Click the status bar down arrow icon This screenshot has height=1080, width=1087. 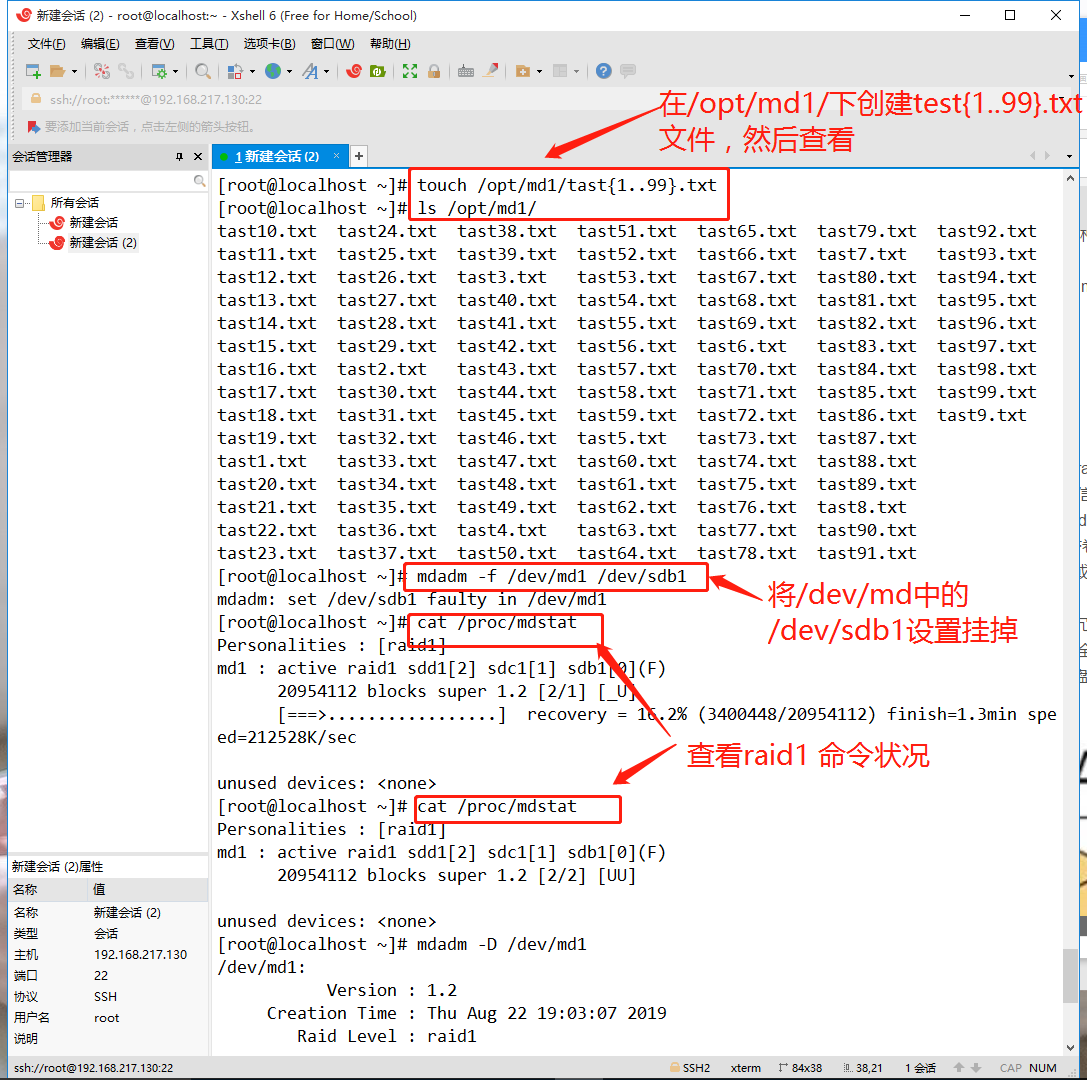click(x=976, y=1068)
